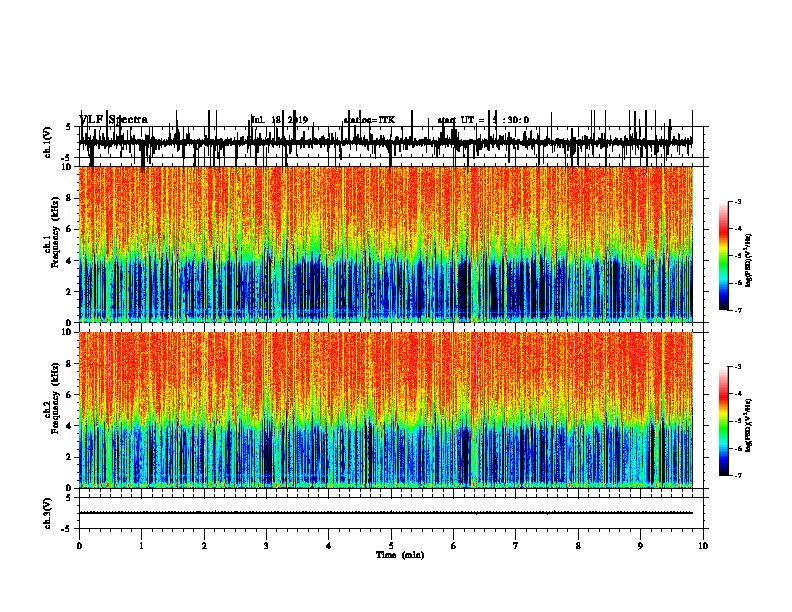Click the ch.1 colorbar log(PSD) unit label
The image size is (792, 612).
749,260
